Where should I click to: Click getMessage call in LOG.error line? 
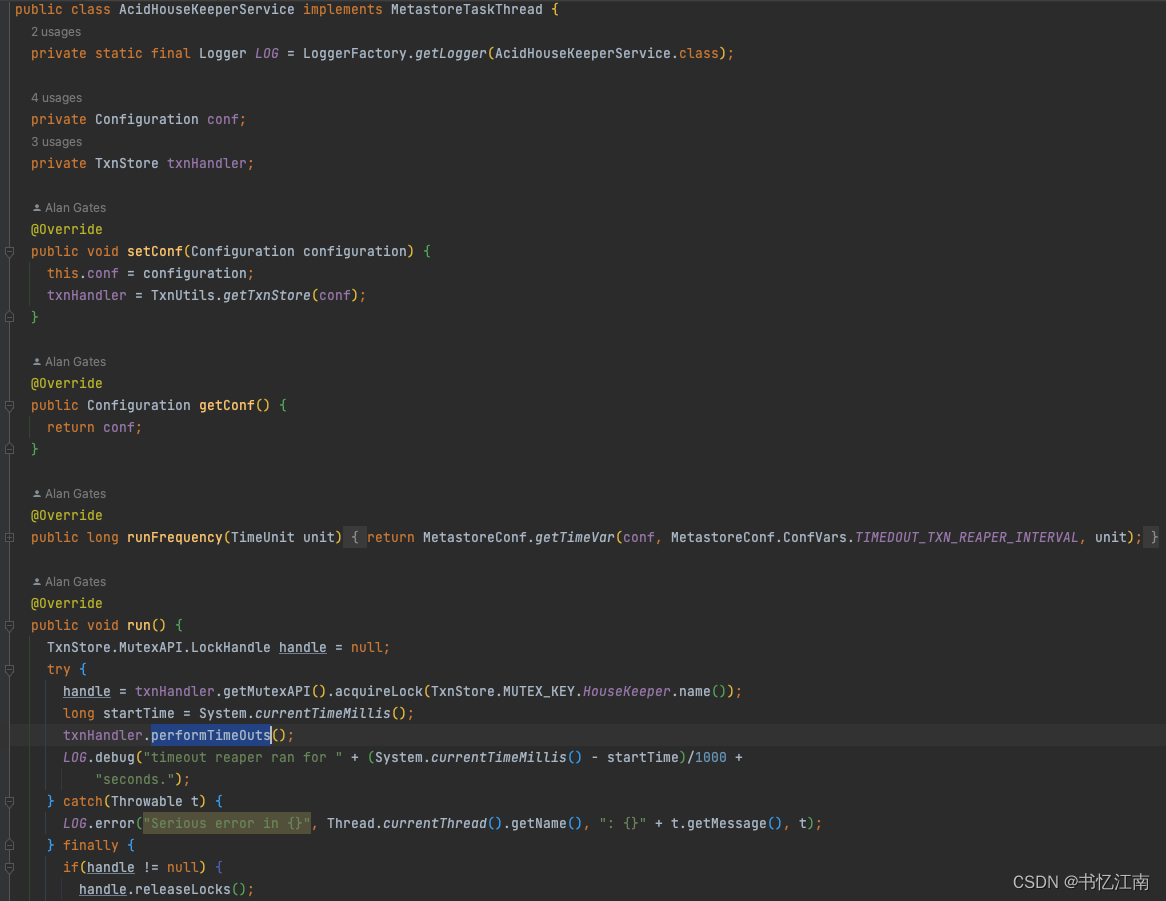(727, 824)
